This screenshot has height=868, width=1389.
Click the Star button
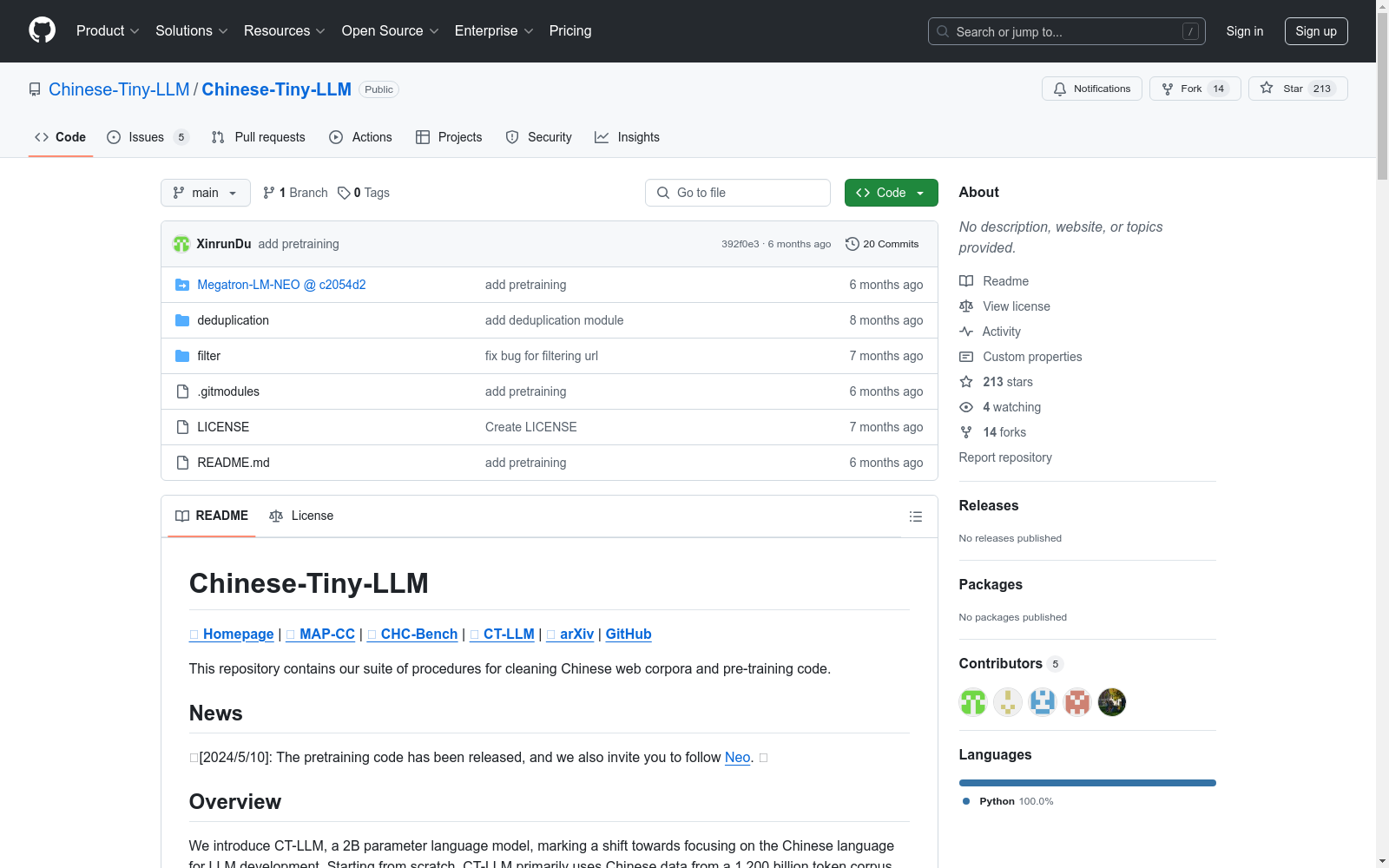coord(1298,89)
